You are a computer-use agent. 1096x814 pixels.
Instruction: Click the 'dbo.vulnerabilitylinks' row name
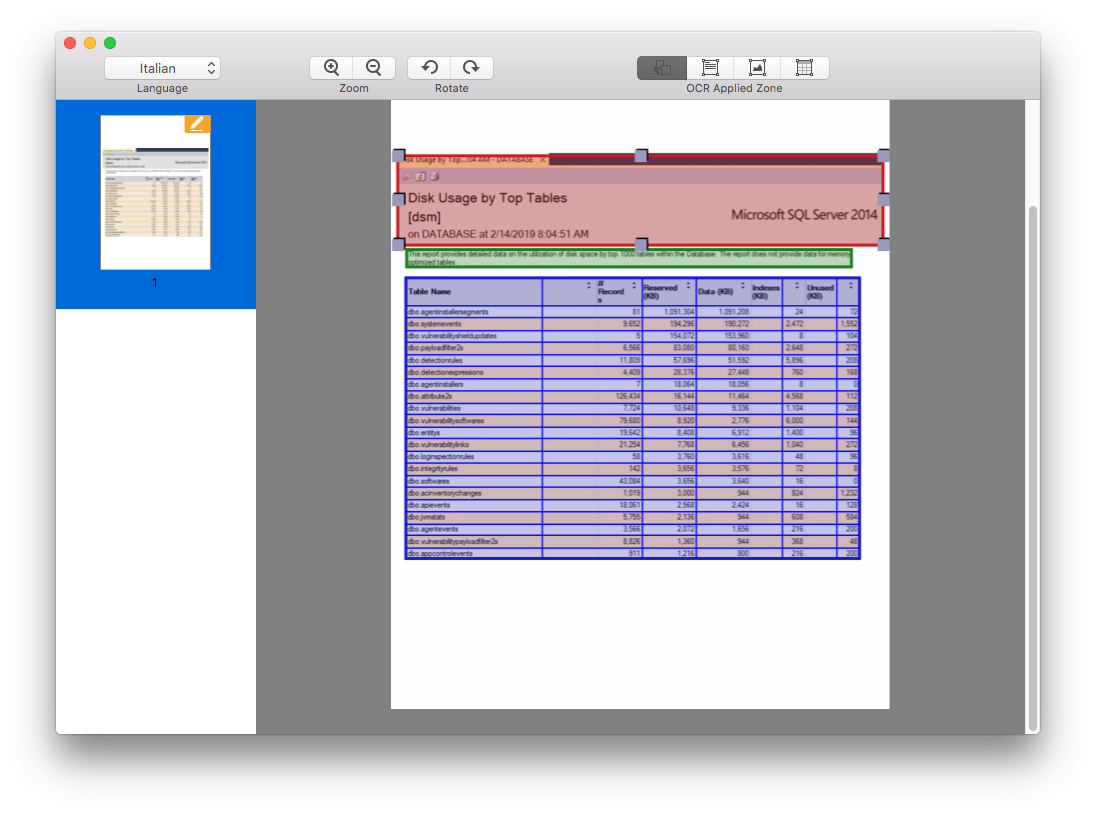pos(438,444)
